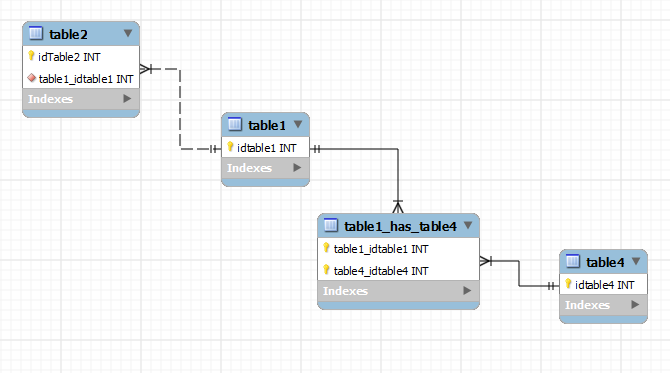The height and width of the screenshot is (373, 670).
Task: Select the dashed relationship line to table2
Action: 180,109
